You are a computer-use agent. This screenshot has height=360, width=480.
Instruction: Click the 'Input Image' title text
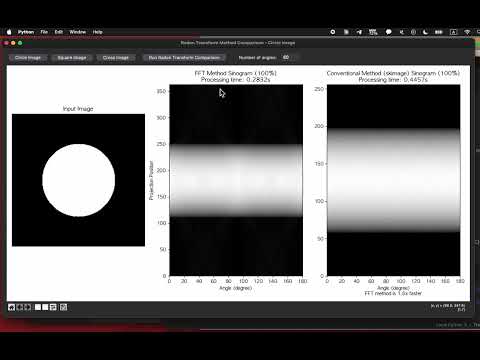pos(78,109)
